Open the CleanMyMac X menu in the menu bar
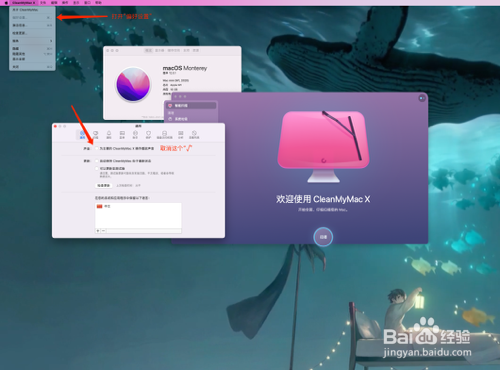 23,3
